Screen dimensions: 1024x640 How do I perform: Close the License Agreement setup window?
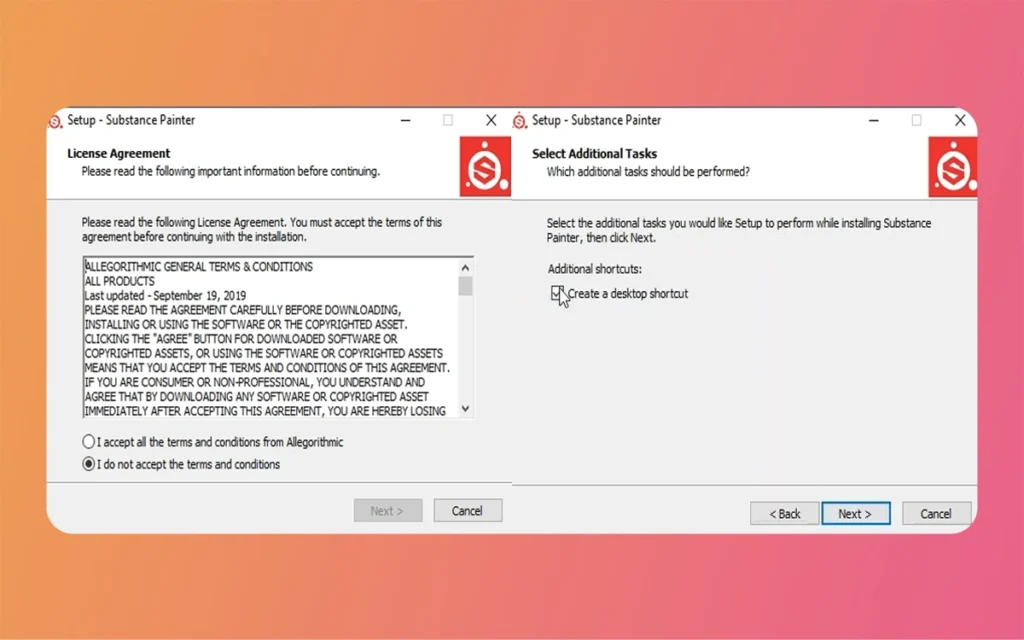pyautogui.click(x=491, y=120)
